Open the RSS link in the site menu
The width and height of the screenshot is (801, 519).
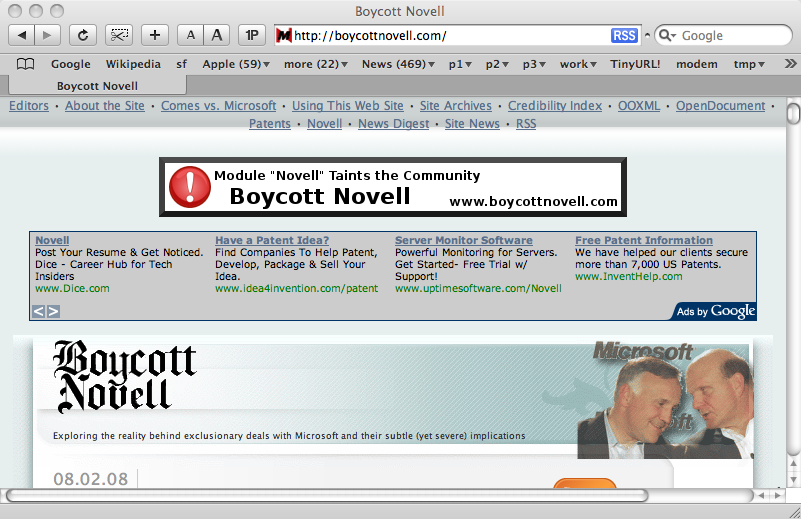click(x=526, y=124)
